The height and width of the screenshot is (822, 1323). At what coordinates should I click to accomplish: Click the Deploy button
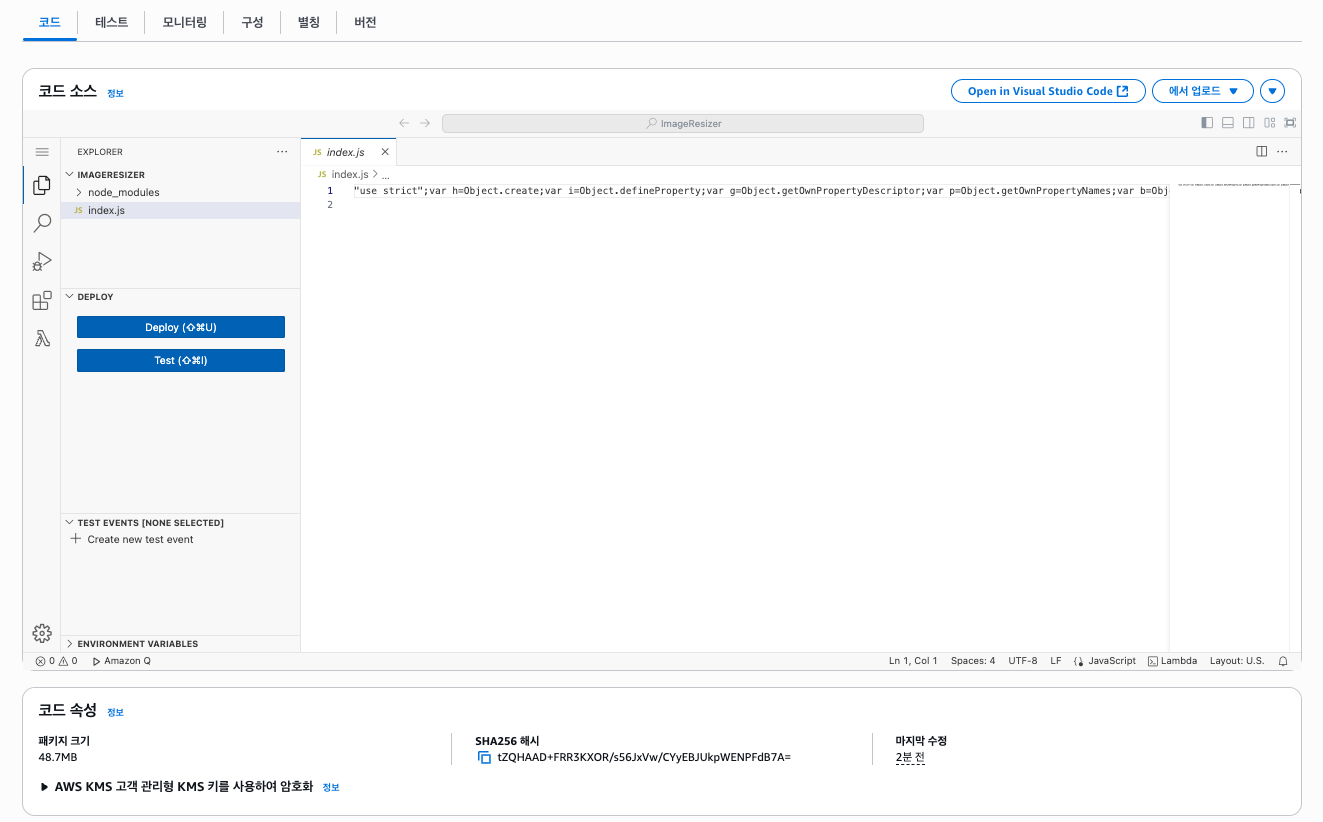[x=181, y=327]
